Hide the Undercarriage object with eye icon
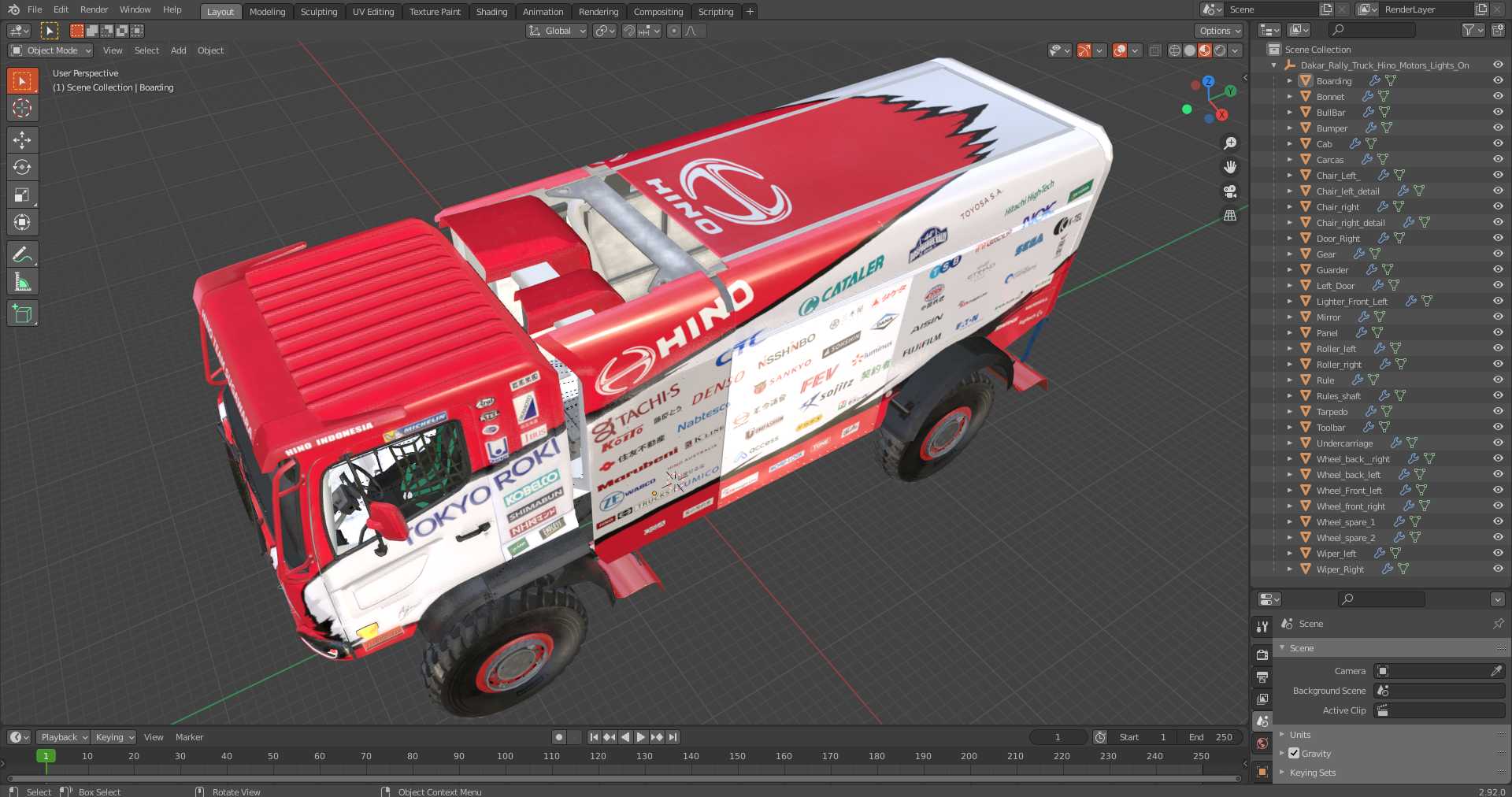Viewport: 1512px width, 797px height. pyautogui.click(x=1498, y=443)
